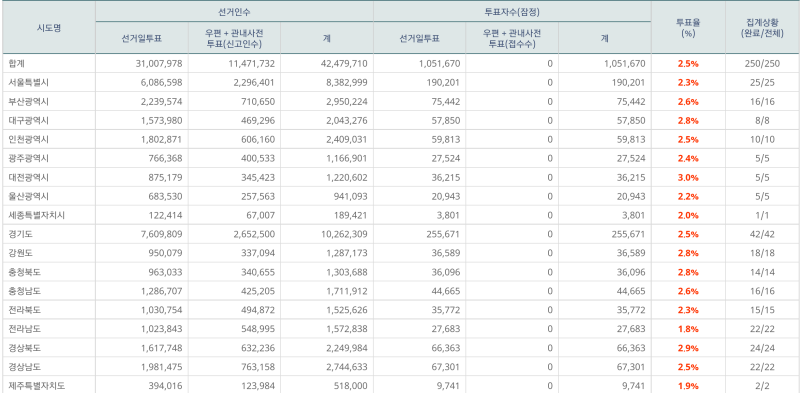Click the 투표율 (%) column header
The width and height of the screenshot is (800, 393).
pos(688,28)
